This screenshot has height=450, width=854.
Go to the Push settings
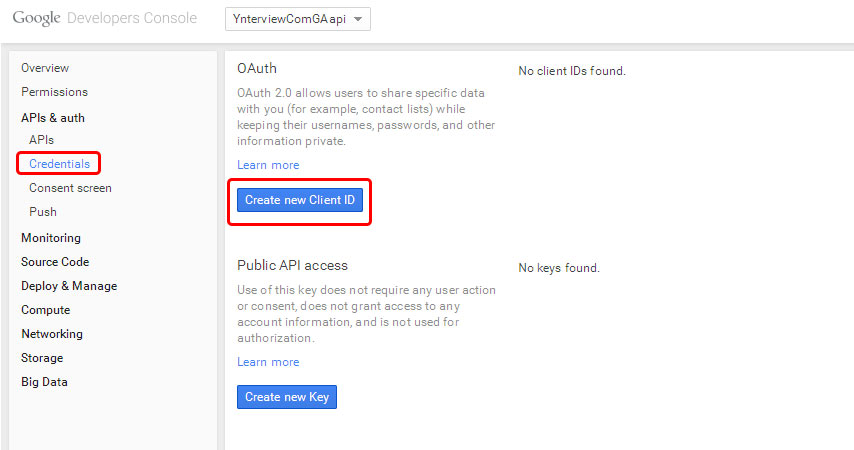point(42,212)
